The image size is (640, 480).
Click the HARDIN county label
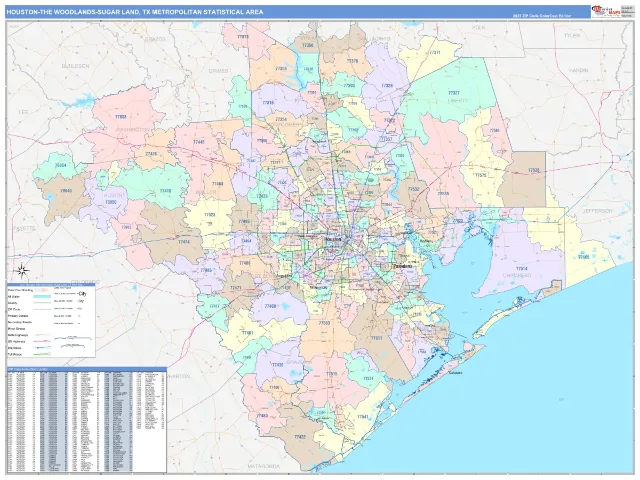tap(579, 71)
